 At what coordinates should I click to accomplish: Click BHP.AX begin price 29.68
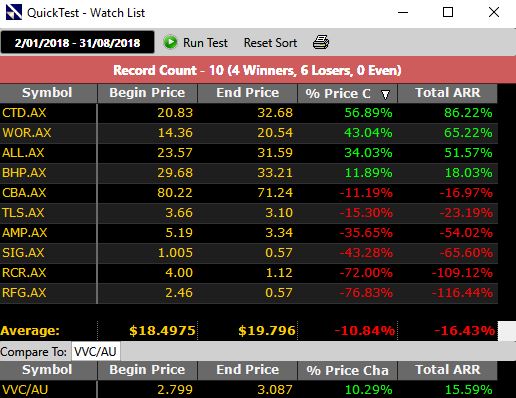[x=175, y=173]
